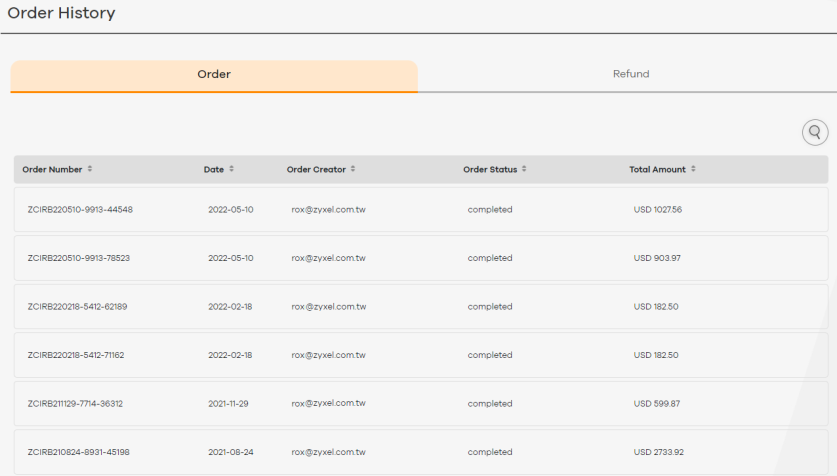Select the Order tab
The image size is (837, 476).
point(214,76)
